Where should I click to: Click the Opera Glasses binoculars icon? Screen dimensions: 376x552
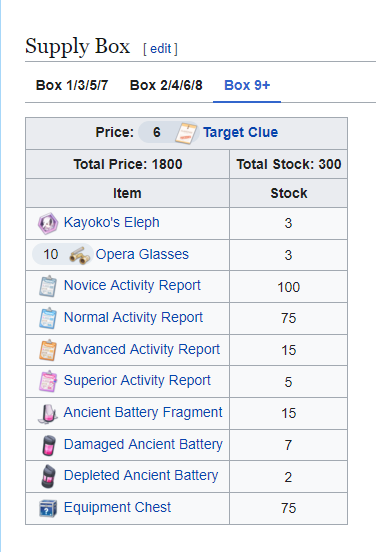80,255
